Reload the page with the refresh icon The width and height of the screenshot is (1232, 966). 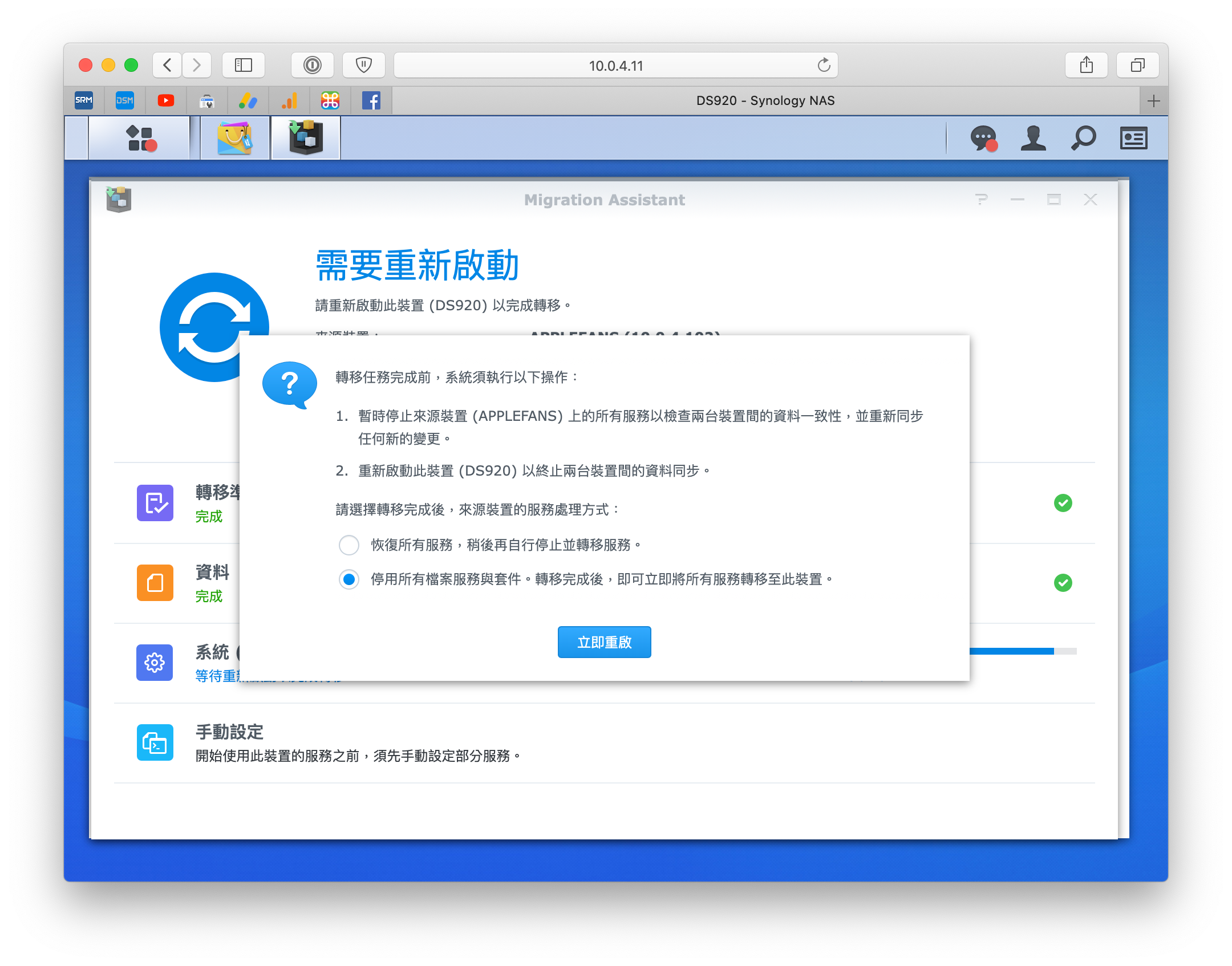[x=824, y=65]
